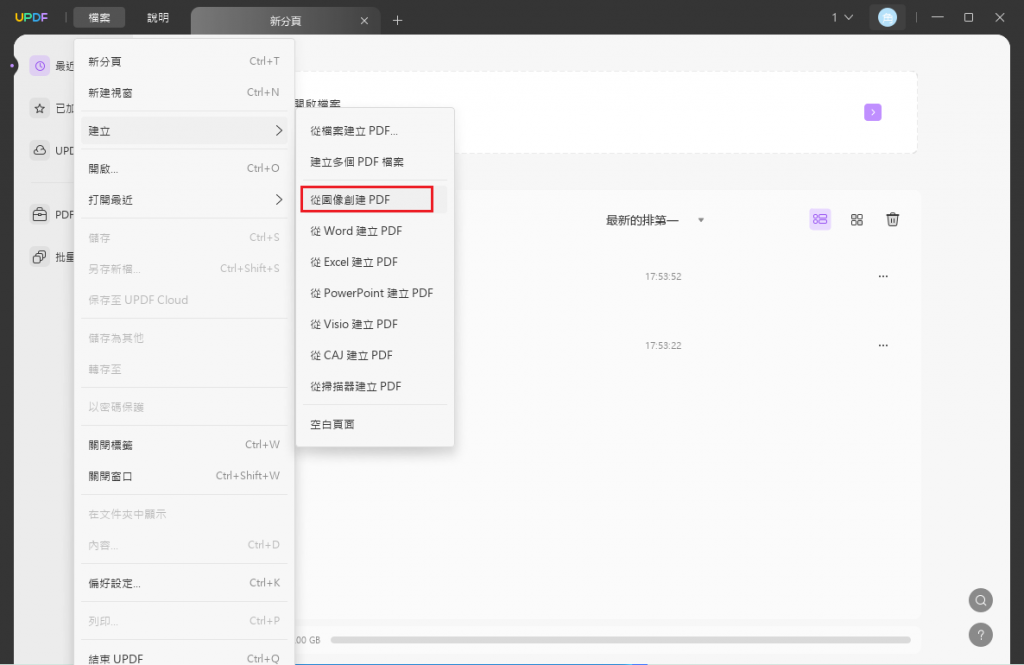
Task: Select 新分頁 from the file menu
Action: [x=184, y=61]
